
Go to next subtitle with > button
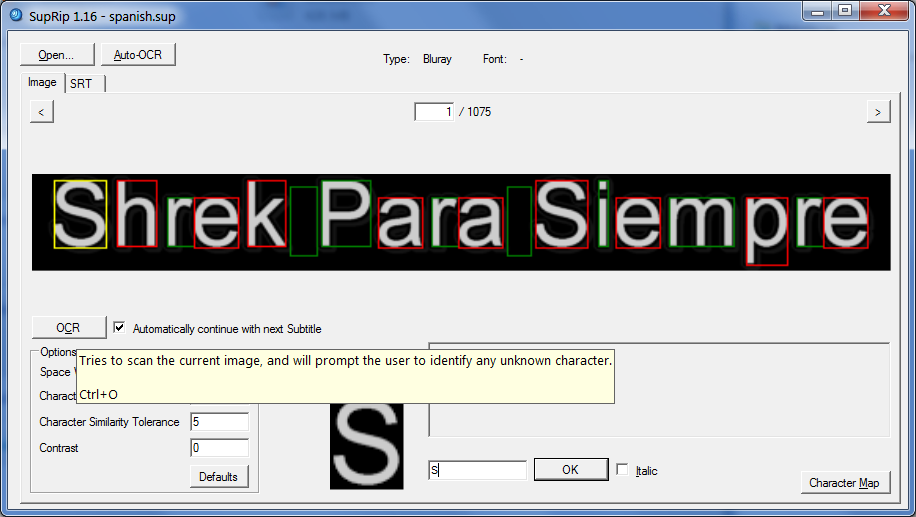click(878, 112)
